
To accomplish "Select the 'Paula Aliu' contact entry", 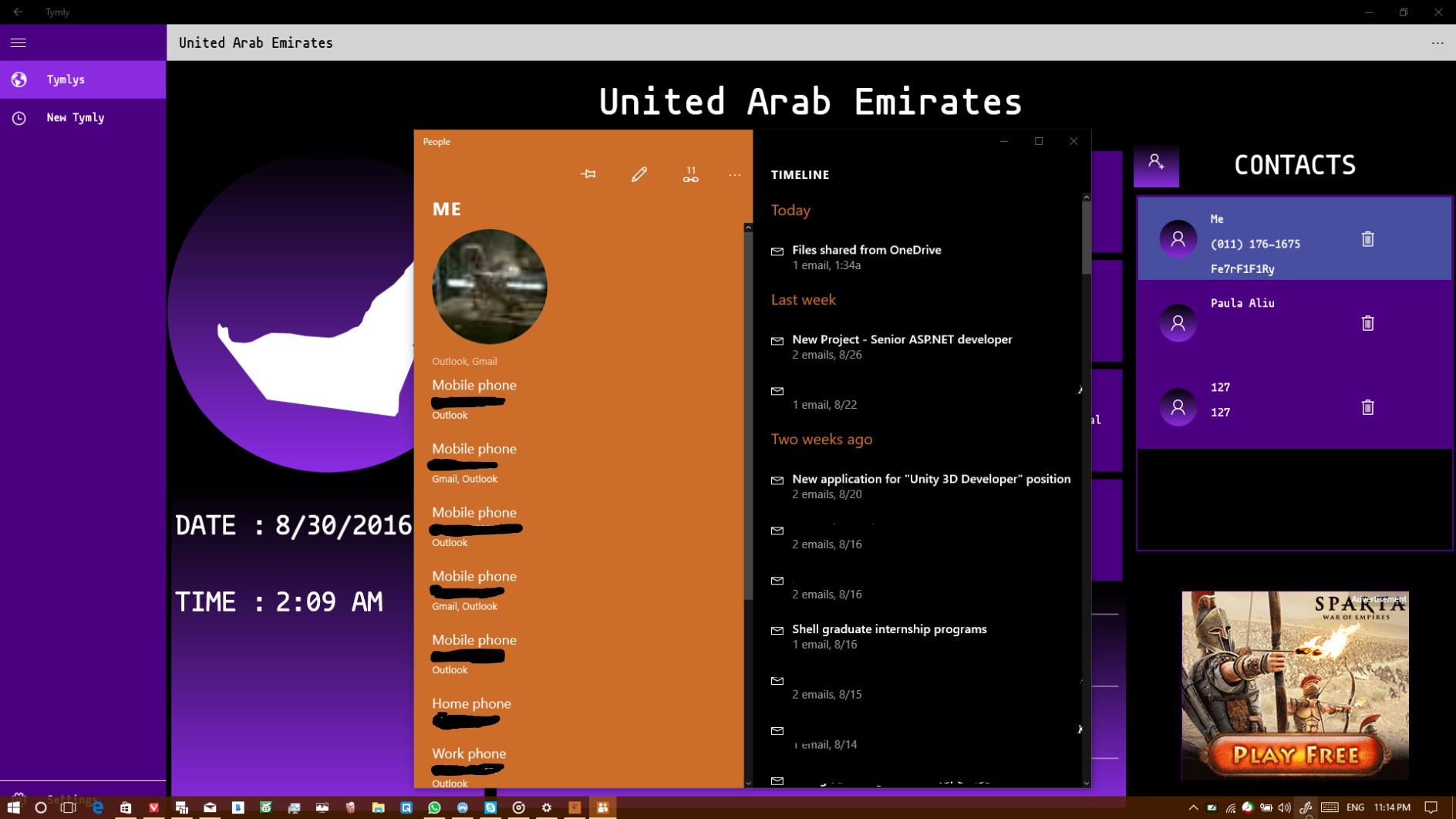I will (x=1294, y=322).
